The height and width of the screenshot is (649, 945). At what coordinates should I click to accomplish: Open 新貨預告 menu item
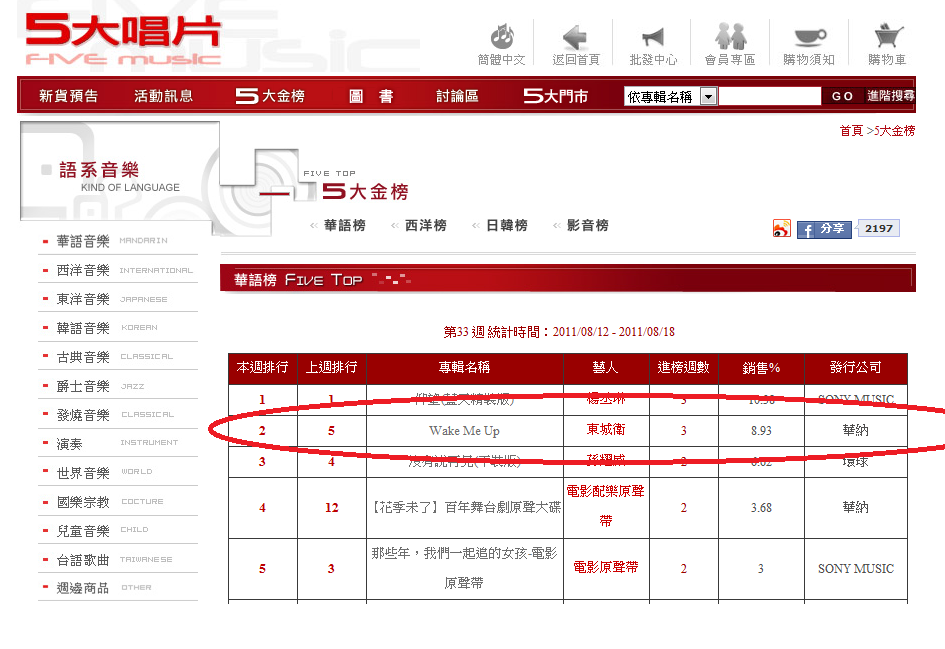click(69, 96)
